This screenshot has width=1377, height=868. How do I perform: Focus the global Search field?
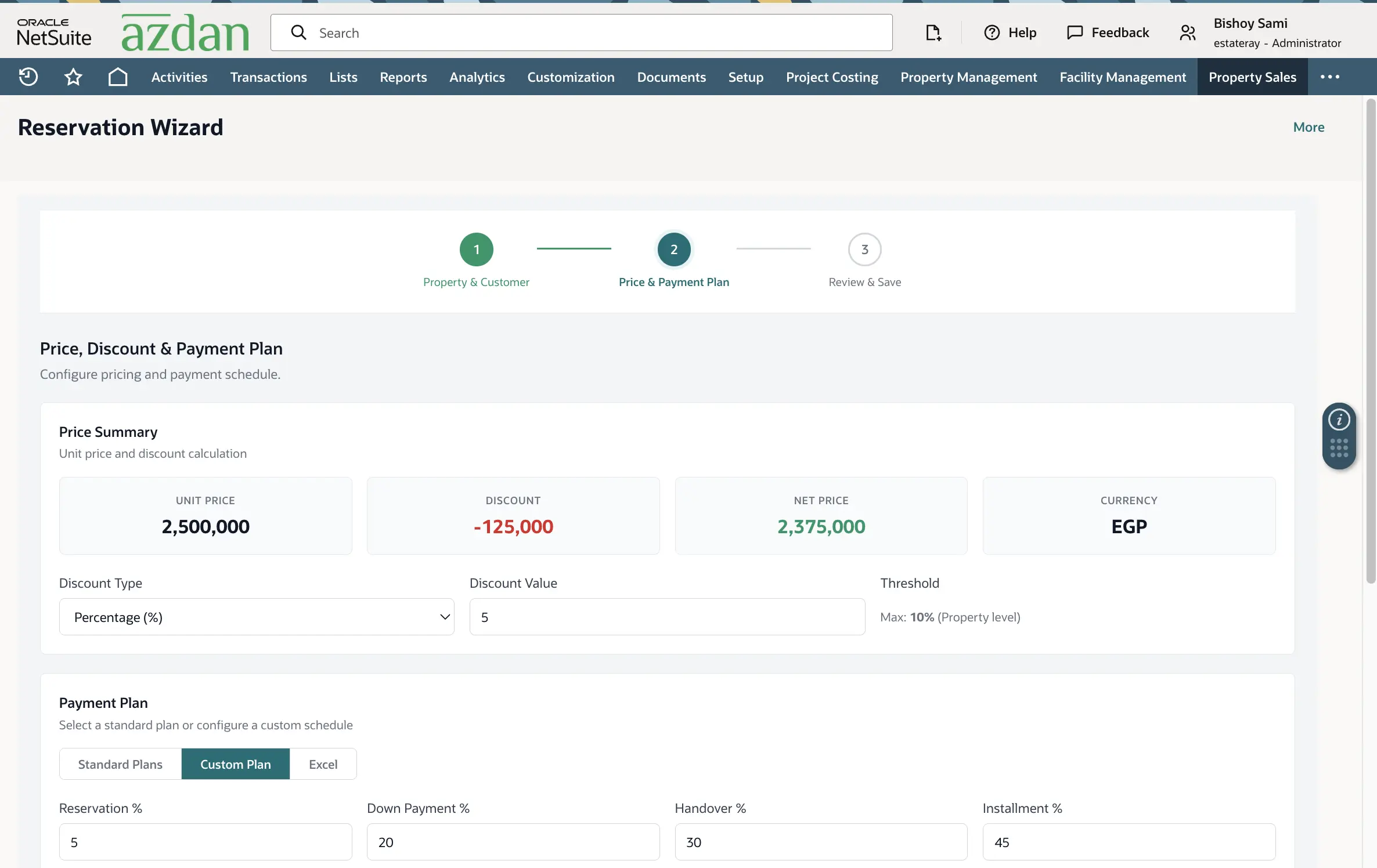click(x=581, y=32)
